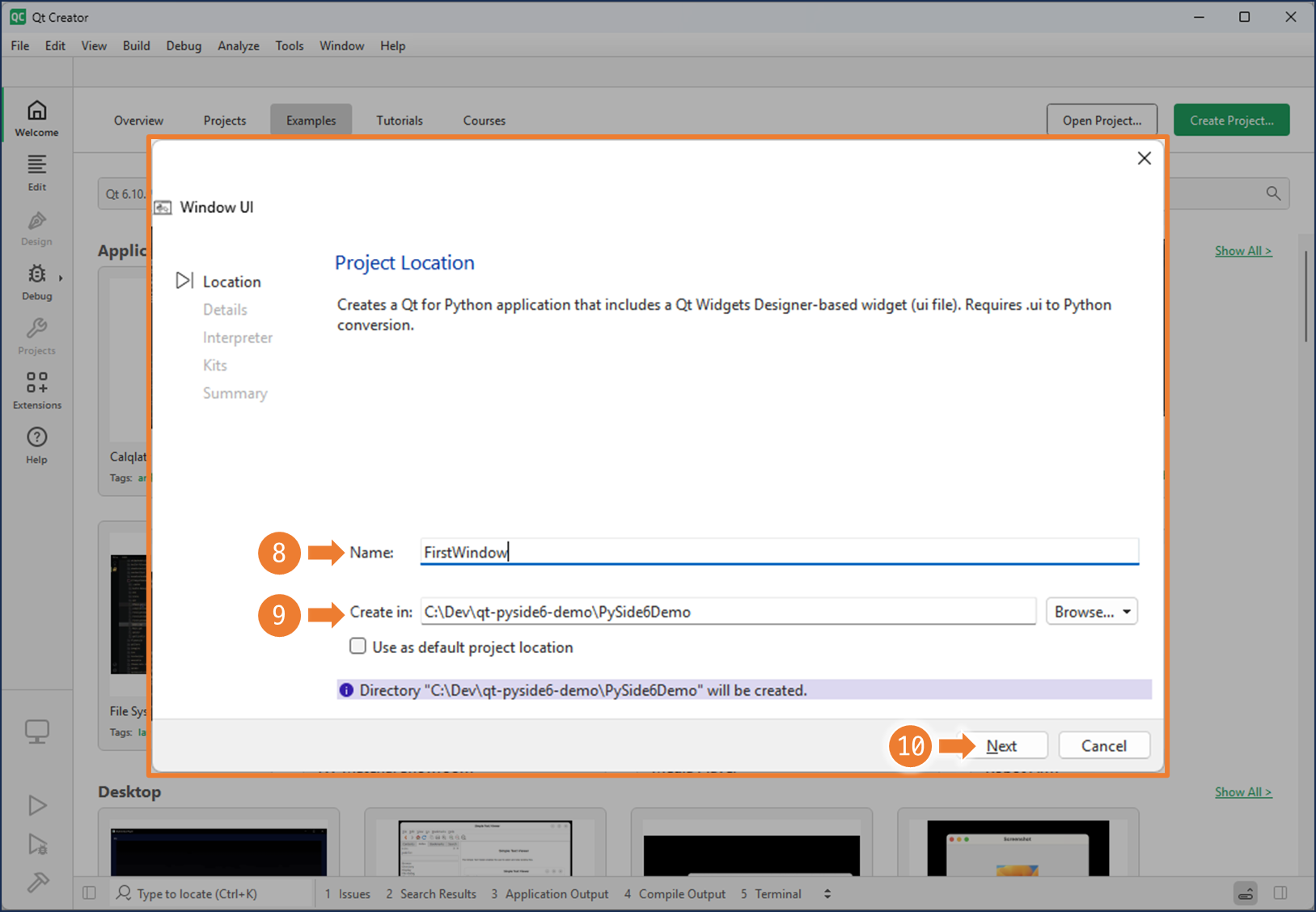The image size is (1316, 912).
Task: Open the Help menu in the menu bar
Action: (393, 46)
